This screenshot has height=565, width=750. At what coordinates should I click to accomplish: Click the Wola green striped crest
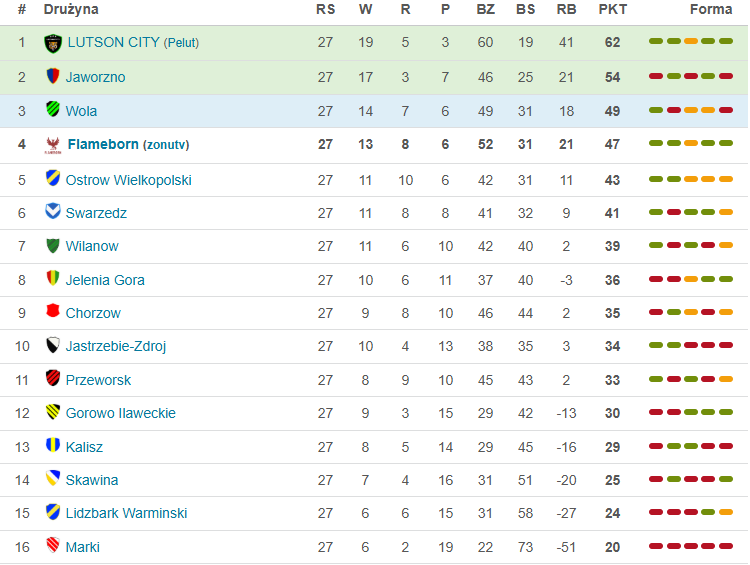(x=53, y=110)
